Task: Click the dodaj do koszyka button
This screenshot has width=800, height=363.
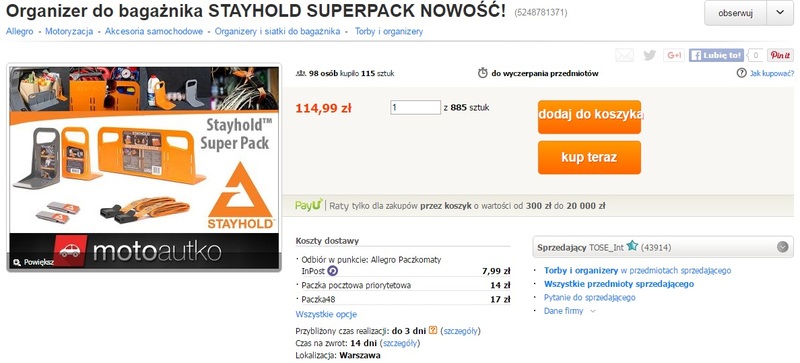Action: (589, 116)
